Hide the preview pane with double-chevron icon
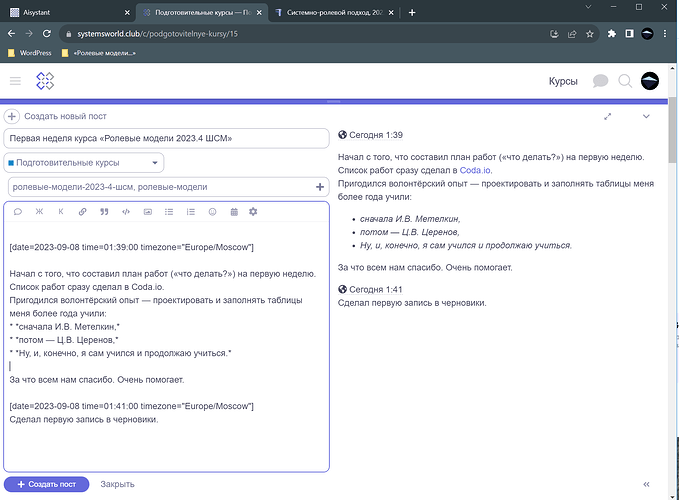The height and width of the screenshot is (500, 679). [646, 484]
